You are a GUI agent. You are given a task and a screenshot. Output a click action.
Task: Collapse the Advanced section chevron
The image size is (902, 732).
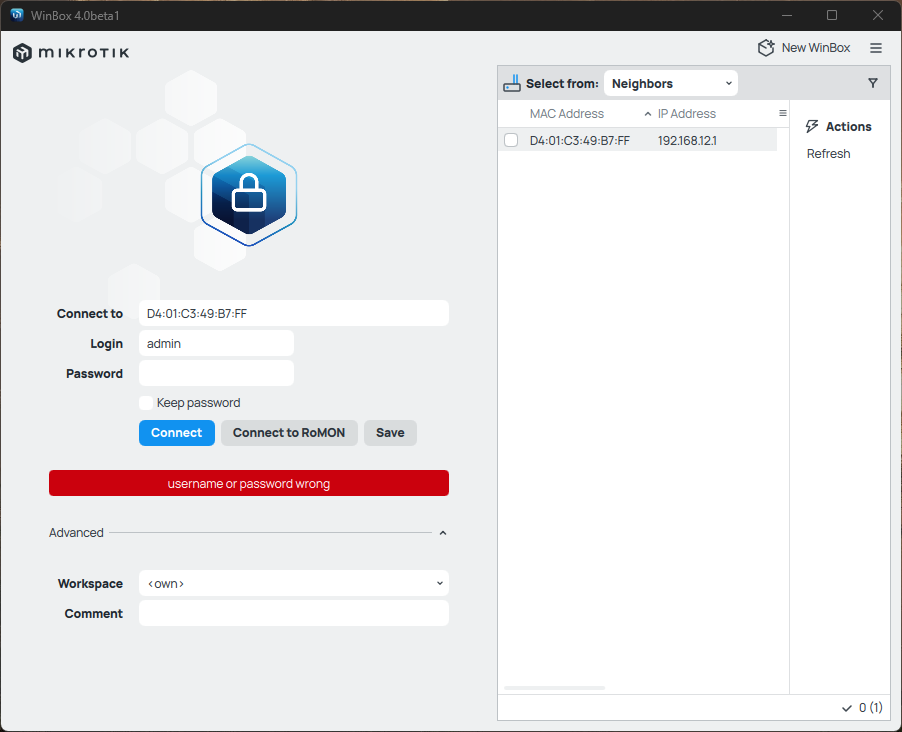pyautogui.click(x=443, y=533)
